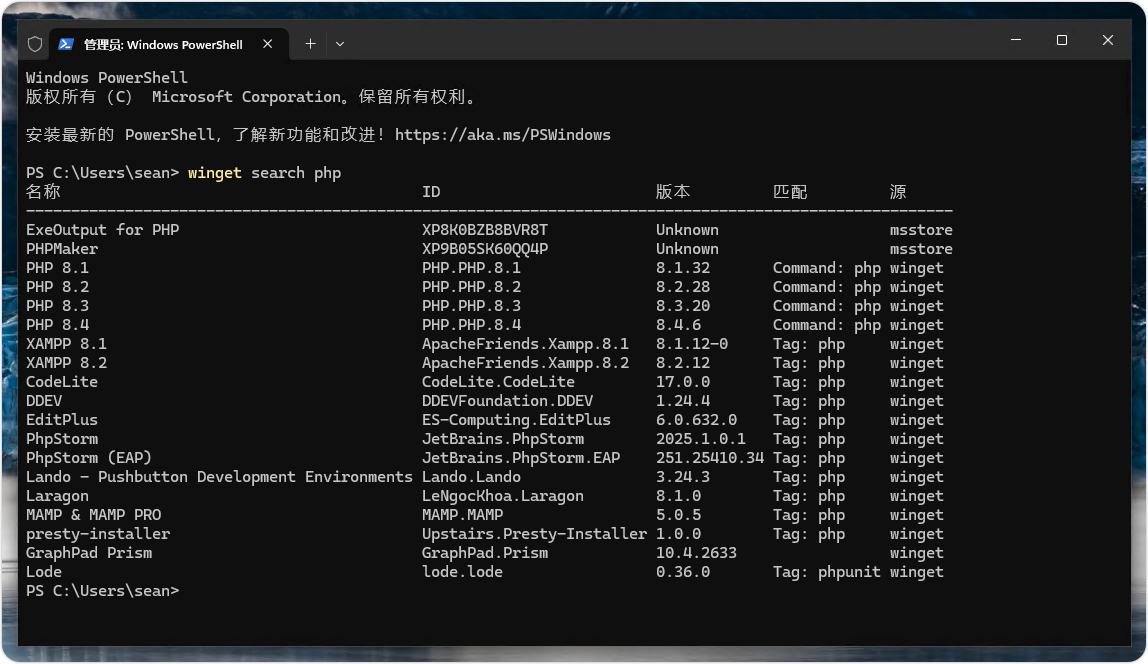The width and height of the screenshot is (1148, 664).
Task: Click the version '8.1.32'
Action: click(x=683, y=268)
